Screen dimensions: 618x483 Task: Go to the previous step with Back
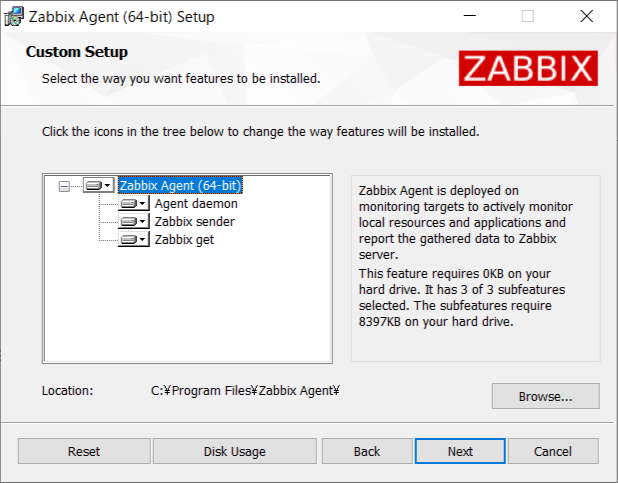(x=367, y=451)
